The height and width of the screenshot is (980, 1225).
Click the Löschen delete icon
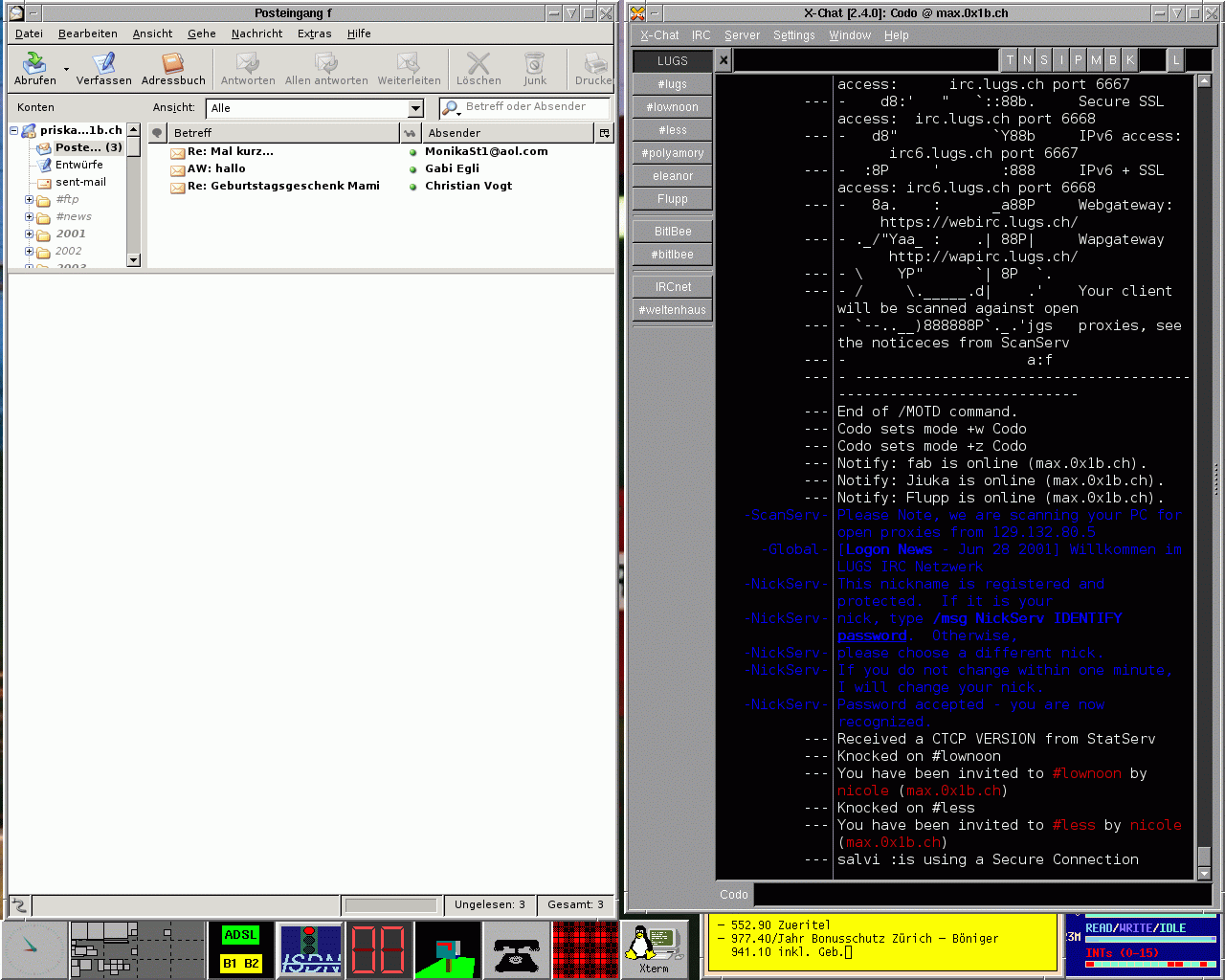point(479,68)
